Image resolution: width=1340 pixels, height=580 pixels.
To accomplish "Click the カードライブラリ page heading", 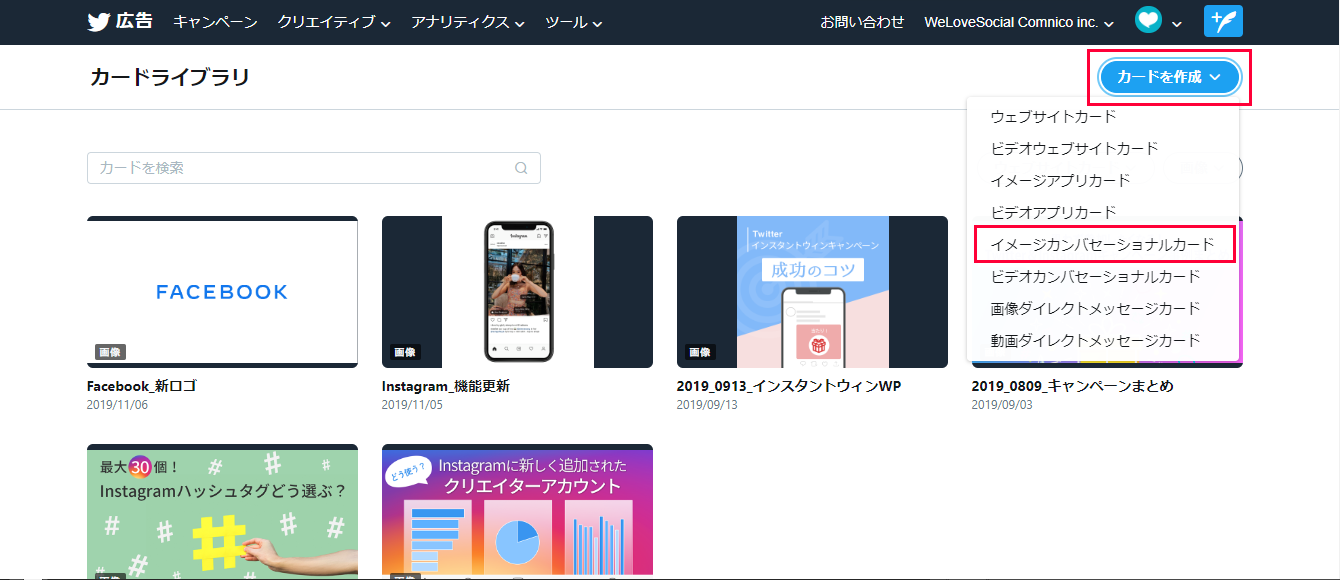I will [x=170, y=77].
